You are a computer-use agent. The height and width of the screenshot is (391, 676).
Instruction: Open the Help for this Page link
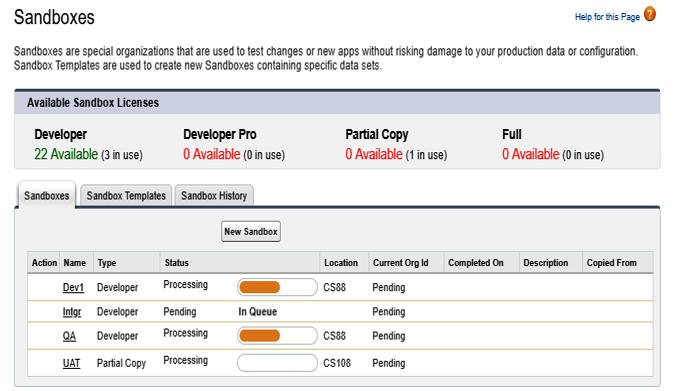point(607,17)
